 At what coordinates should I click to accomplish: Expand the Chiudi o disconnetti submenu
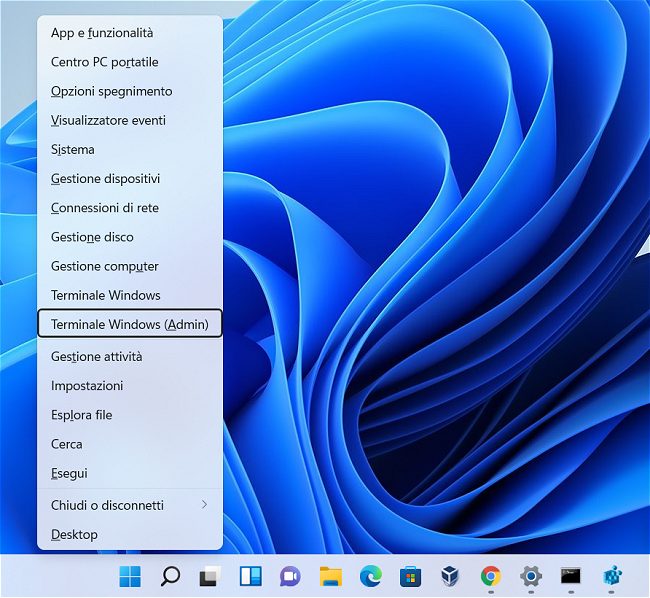click(x=130, y=506)
